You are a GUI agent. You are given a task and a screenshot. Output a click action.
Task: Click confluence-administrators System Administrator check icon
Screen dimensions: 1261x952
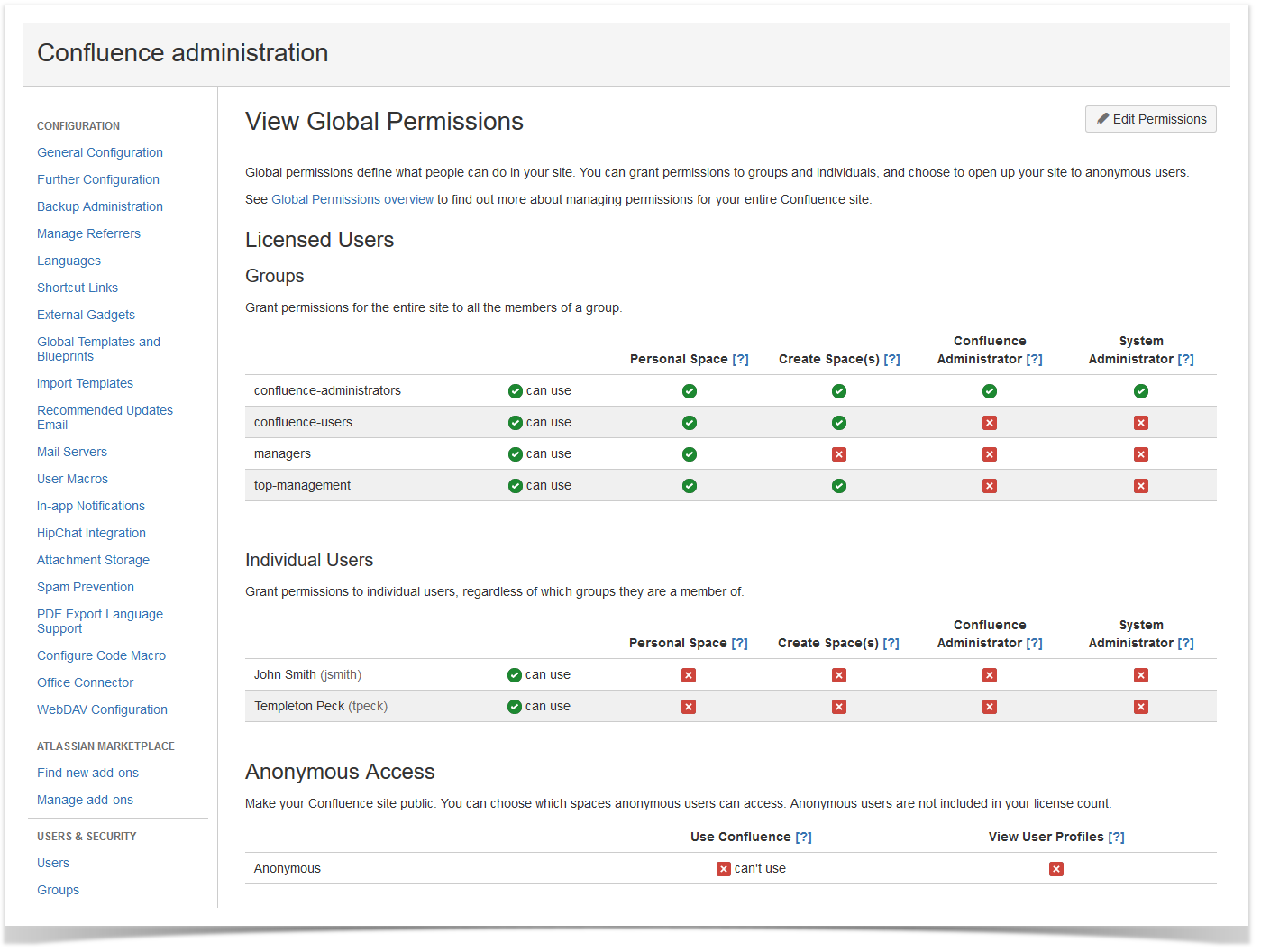click(1140, 391)
